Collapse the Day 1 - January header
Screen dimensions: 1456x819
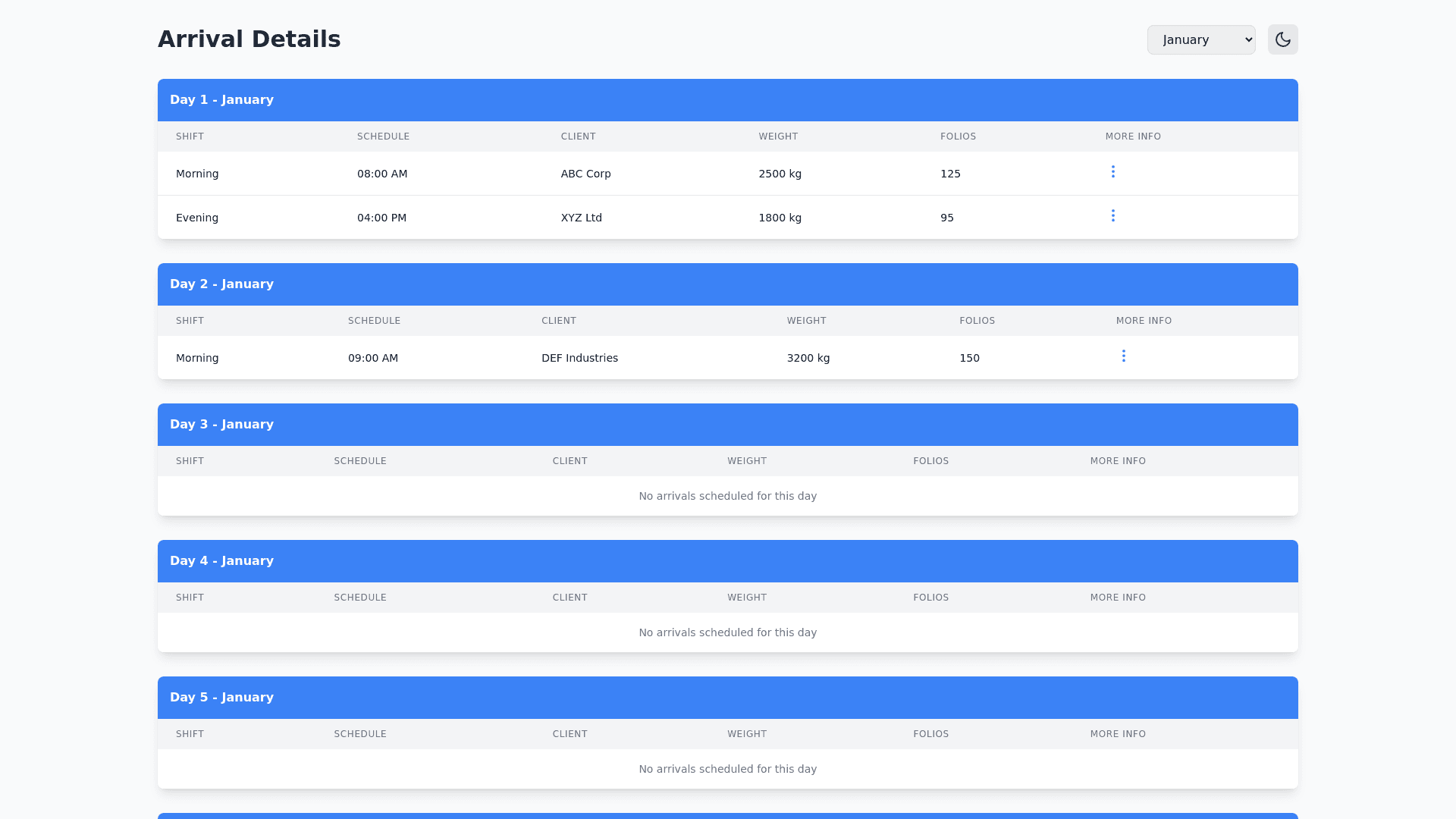(221, 99)
